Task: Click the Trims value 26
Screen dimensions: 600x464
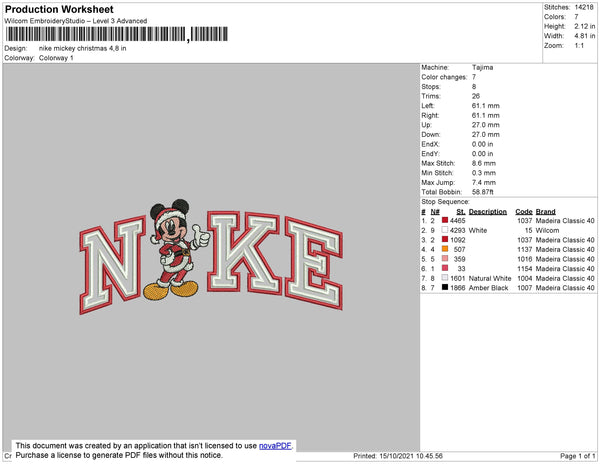Action: [476, 96]
